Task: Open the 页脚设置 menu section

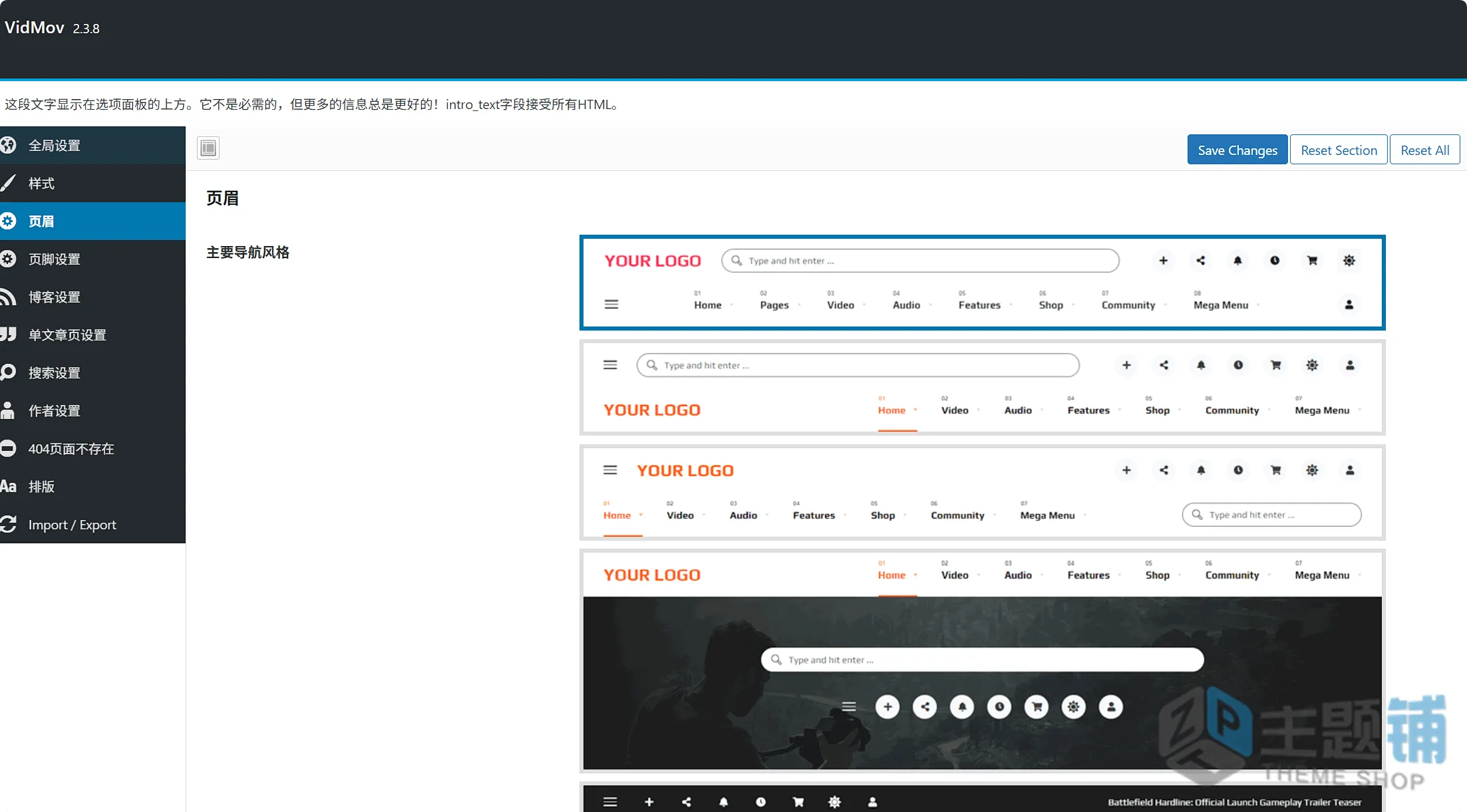Action: click(x=92, y=259)
